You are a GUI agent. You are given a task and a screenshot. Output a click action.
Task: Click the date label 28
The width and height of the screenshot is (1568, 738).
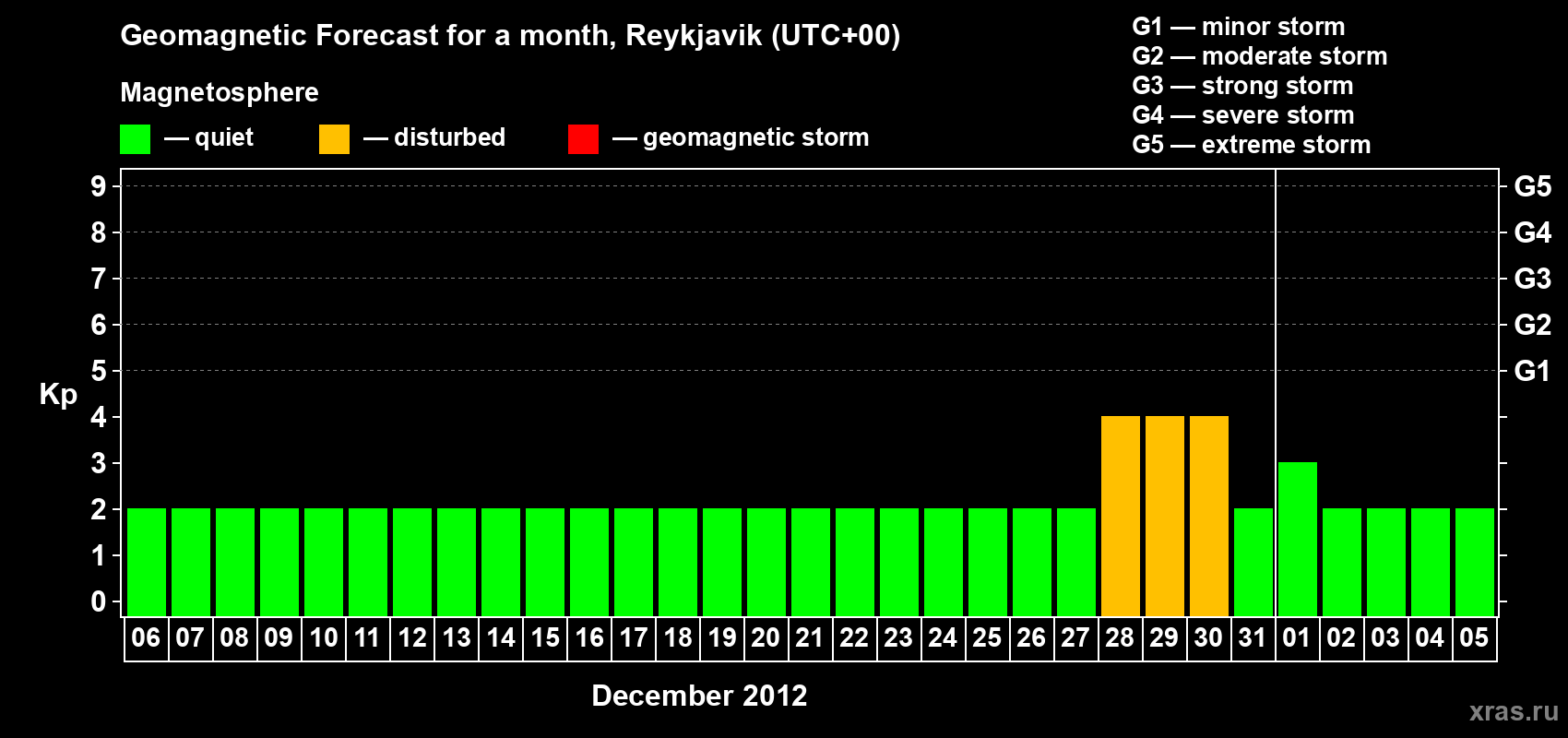tap(1120, 637)
